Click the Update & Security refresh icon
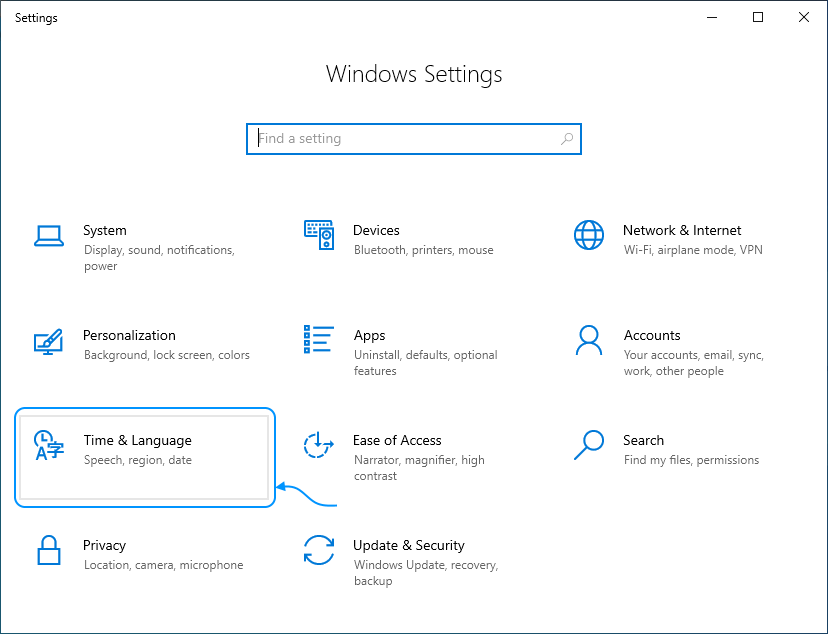828x634 pixels. (x=319, y=550)
